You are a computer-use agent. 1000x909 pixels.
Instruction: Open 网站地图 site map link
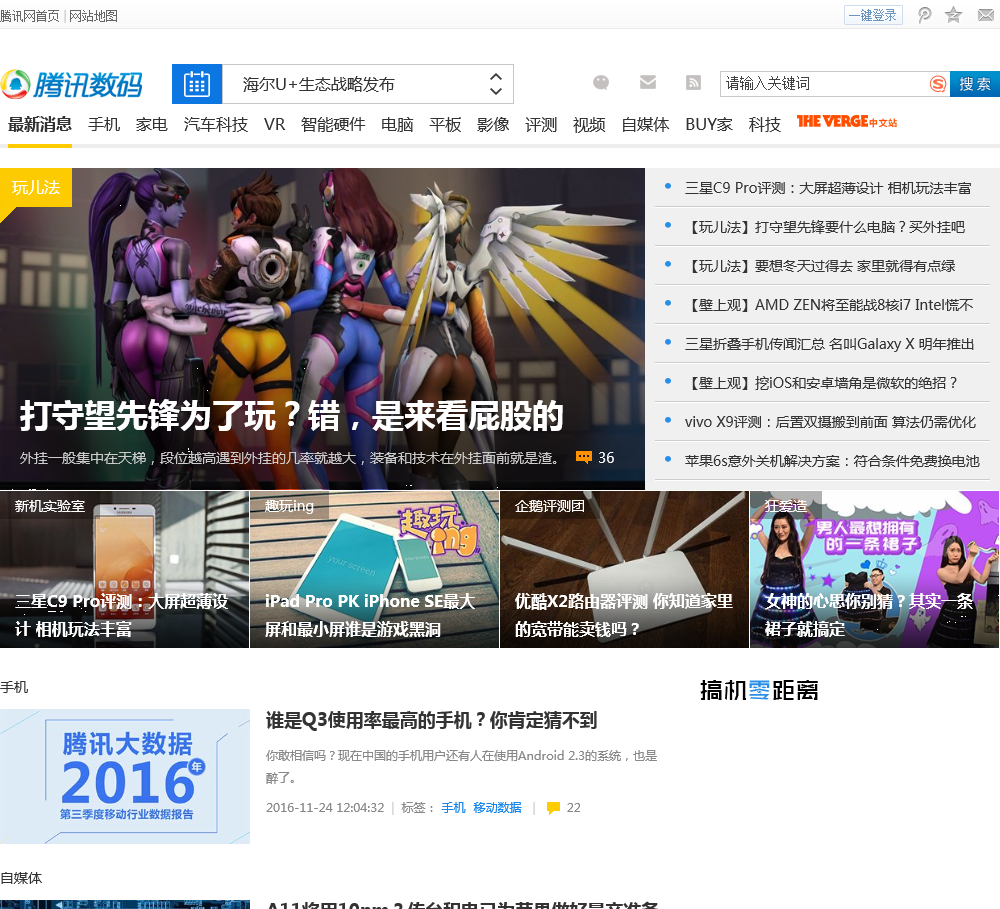(x=93, y=16)
